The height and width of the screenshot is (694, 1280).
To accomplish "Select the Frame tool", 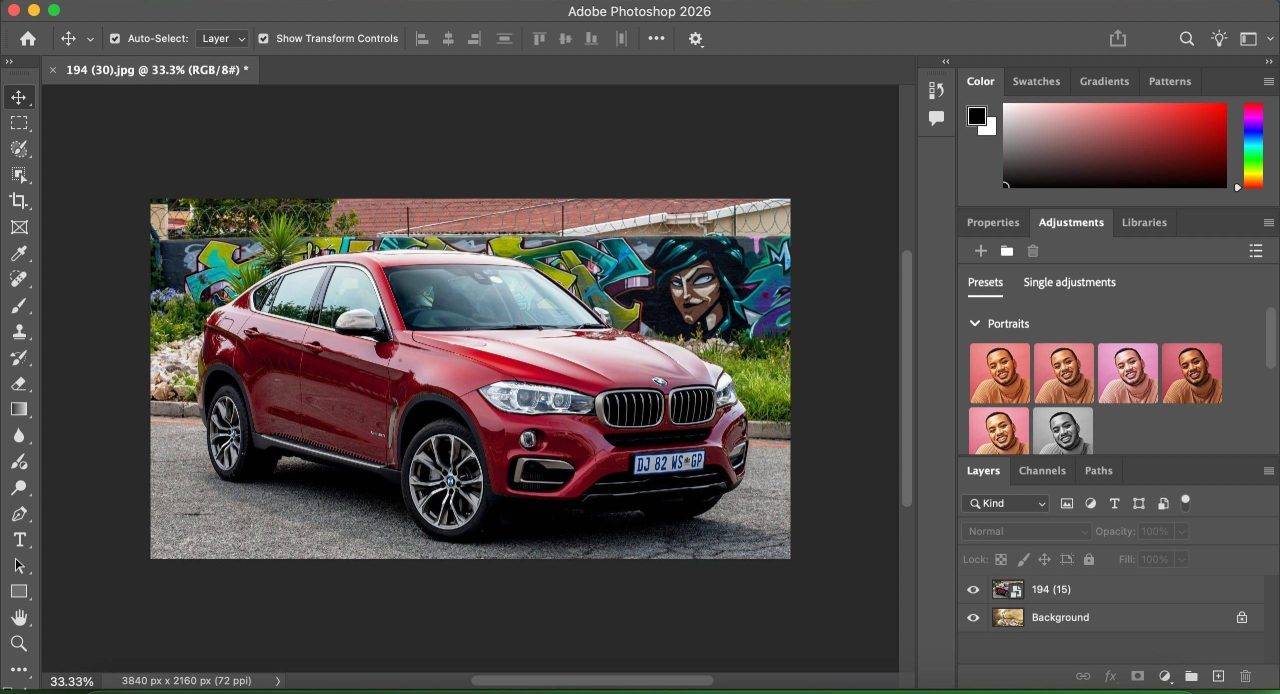I will 19,227.
